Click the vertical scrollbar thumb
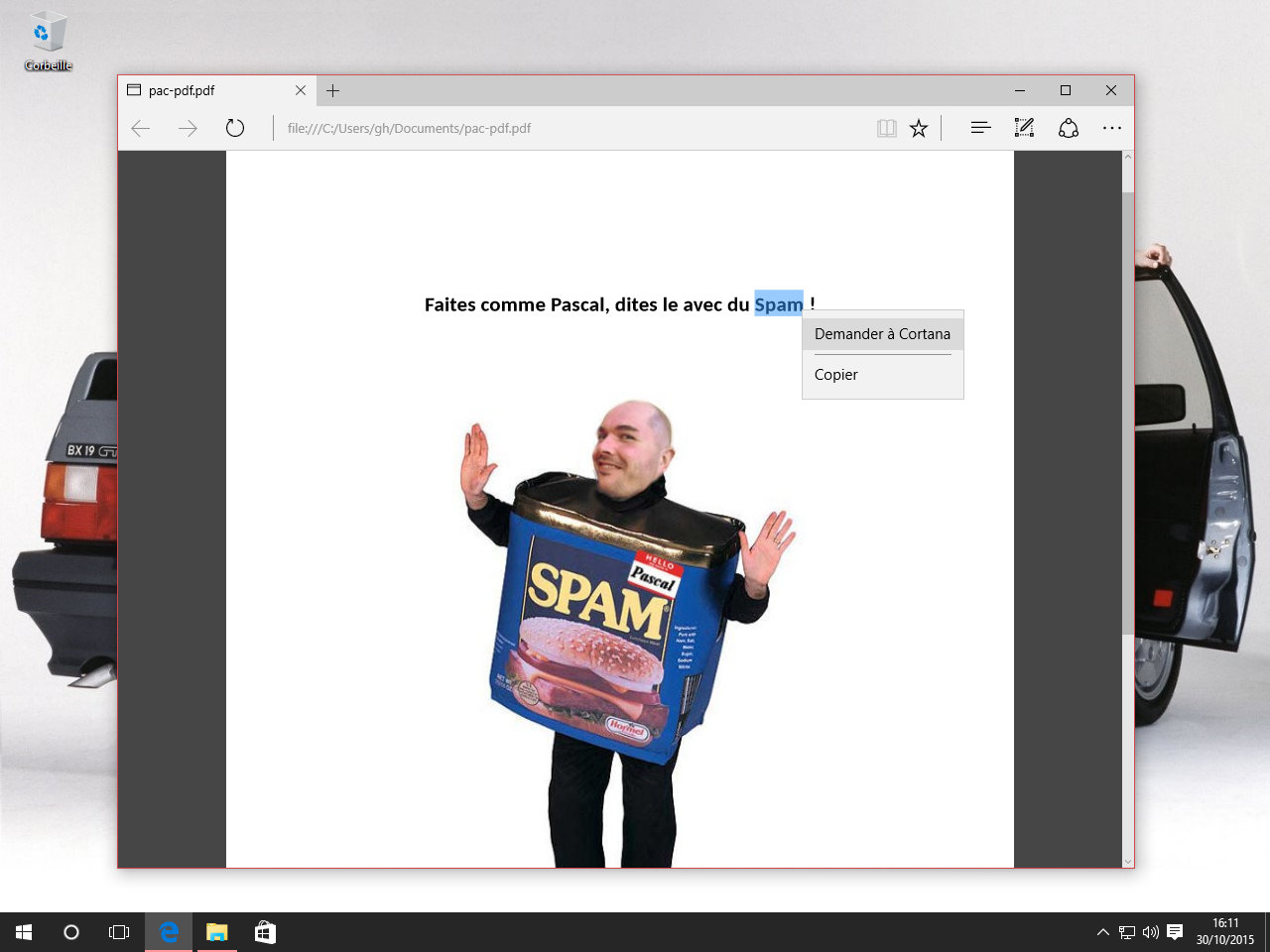This screenshot has width=1270, height=952. [1127, 414]
